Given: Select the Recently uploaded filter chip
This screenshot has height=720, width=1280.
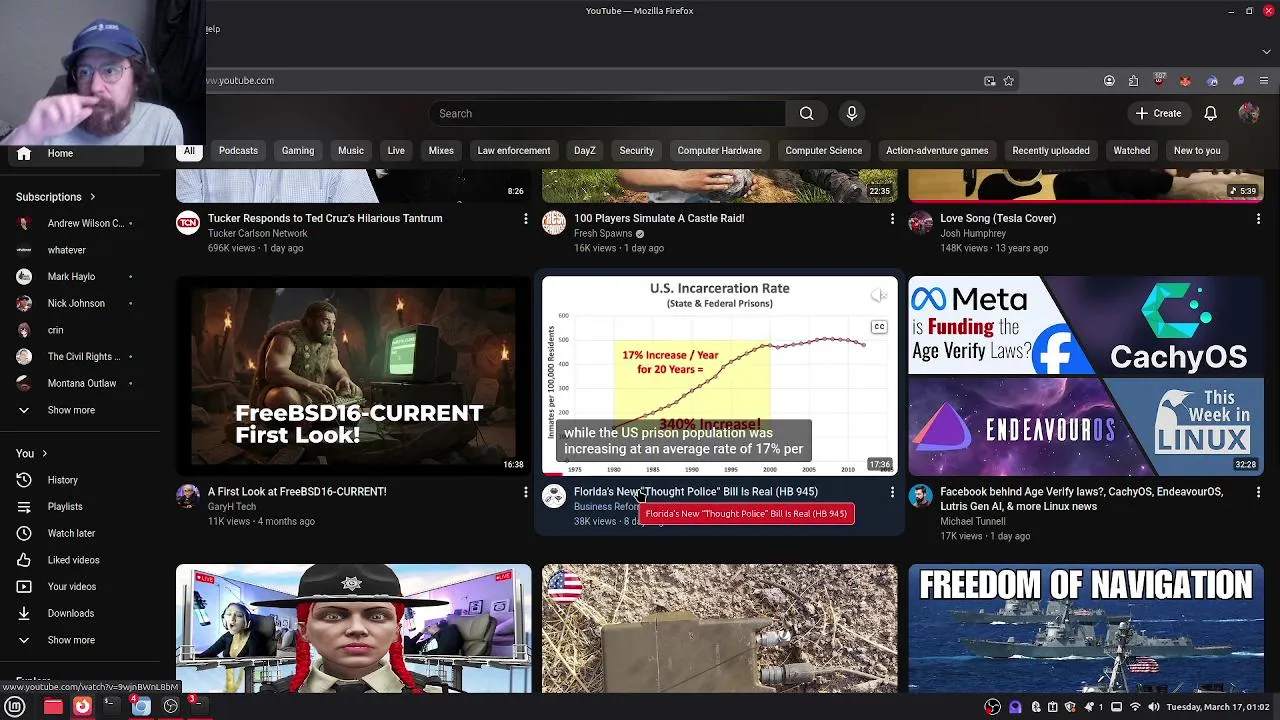Looking at the screenshot, I should [x=1051, y=151].
